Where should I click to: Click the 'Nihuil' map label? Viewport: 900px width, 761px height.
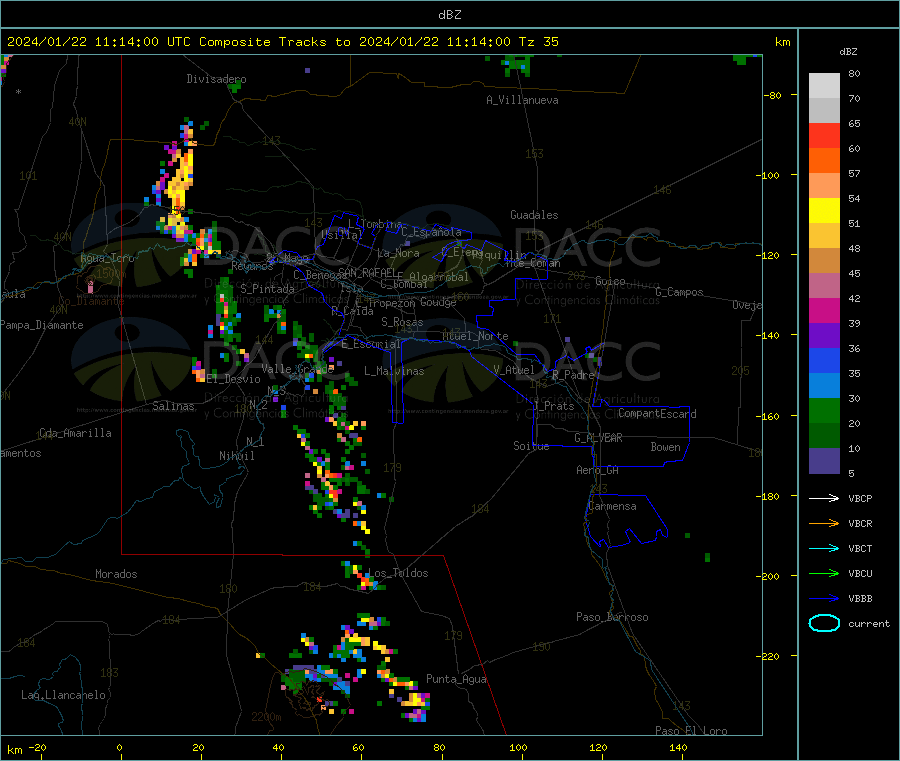point(236,456)
